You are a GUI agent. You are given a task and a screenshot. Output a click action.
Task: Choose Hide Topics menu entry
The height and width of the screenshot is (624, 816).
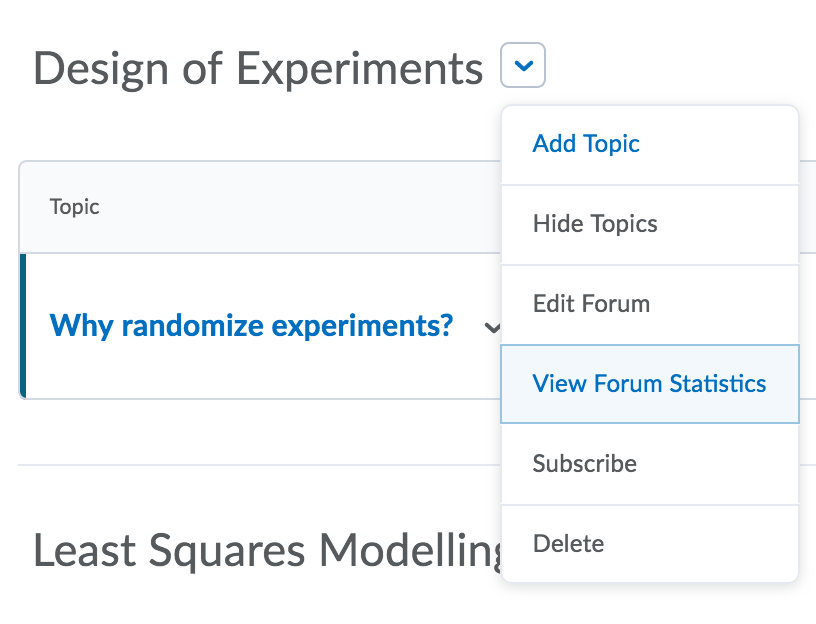pos(595,224)
